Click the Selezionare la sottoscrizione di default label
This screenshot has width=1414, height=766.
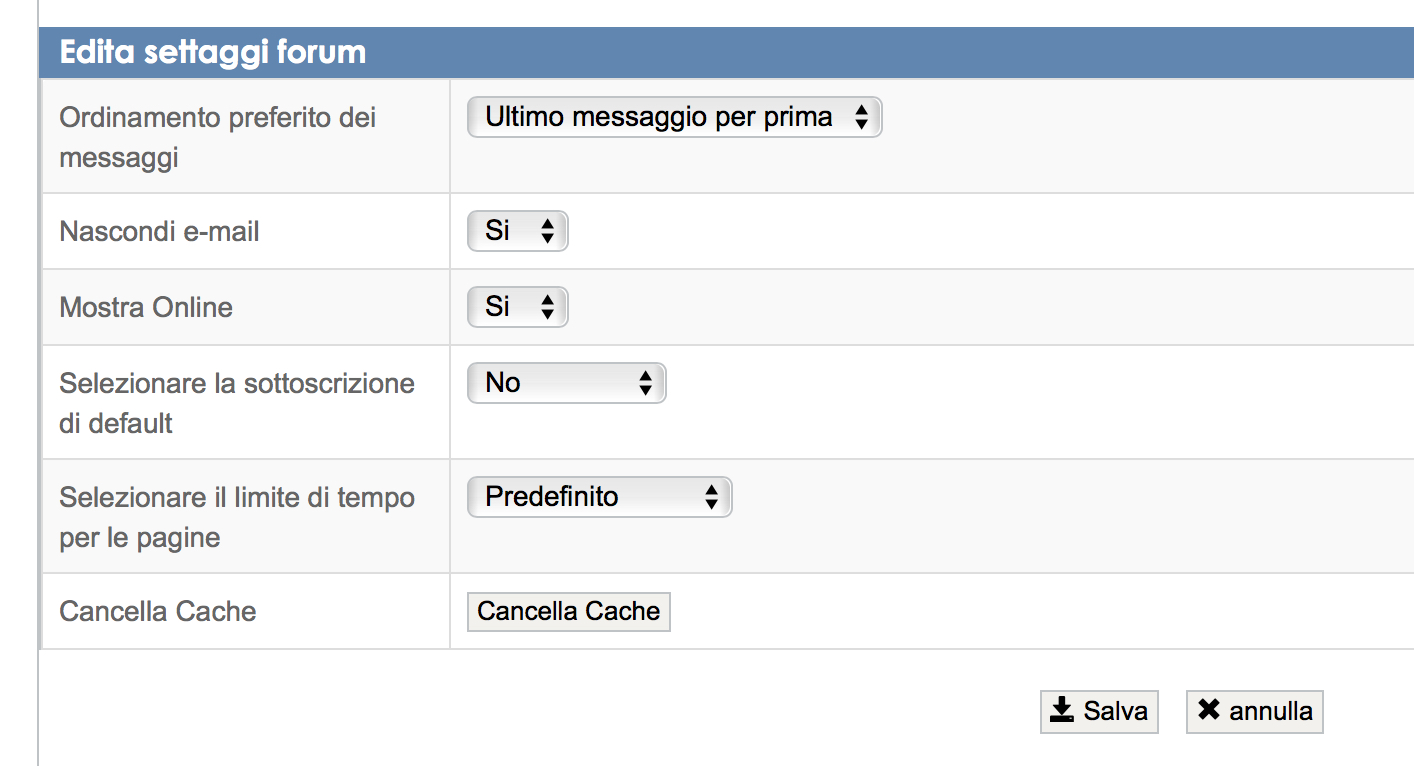pos(236,403)
